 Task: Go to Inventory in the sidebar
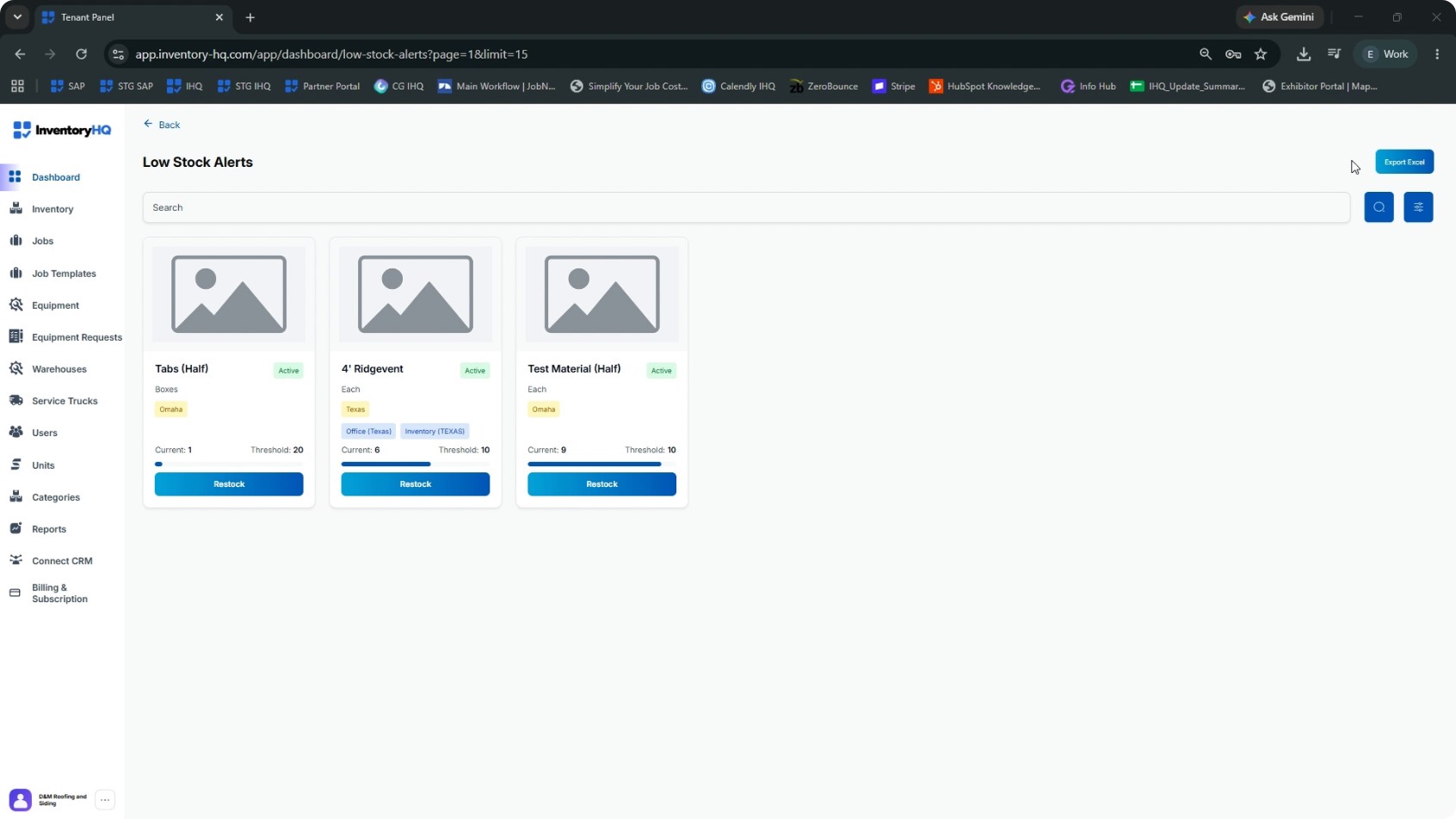click(x=52, y=209)
